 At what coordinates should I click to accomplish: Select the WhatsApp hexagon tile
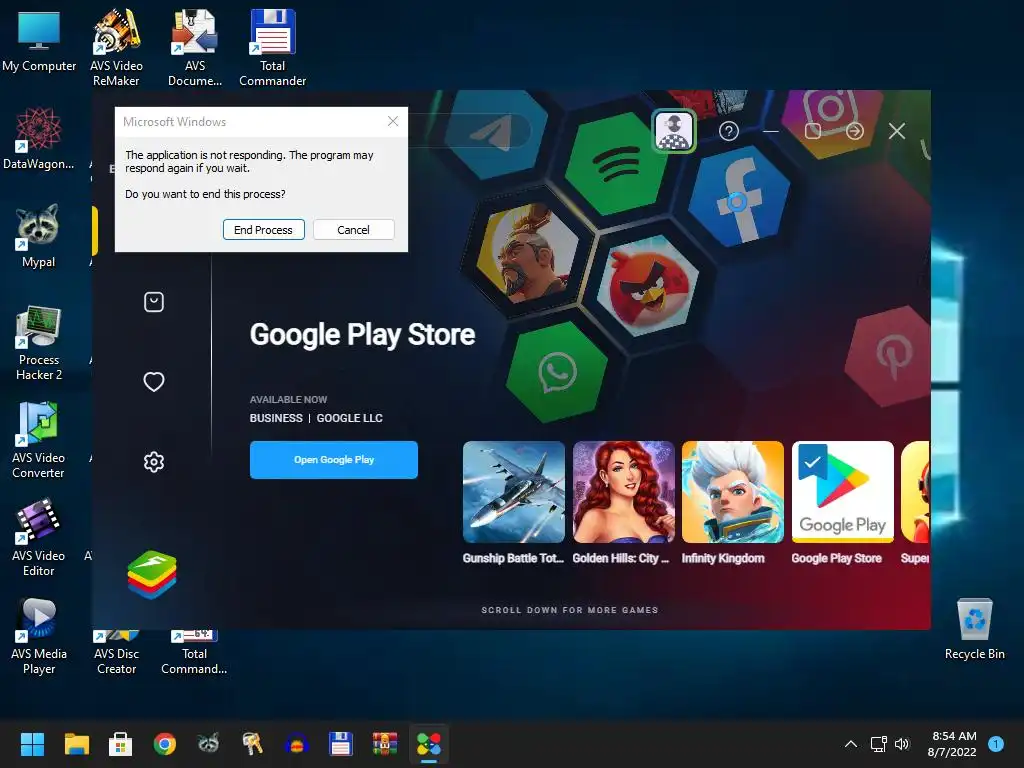[556, 372]
